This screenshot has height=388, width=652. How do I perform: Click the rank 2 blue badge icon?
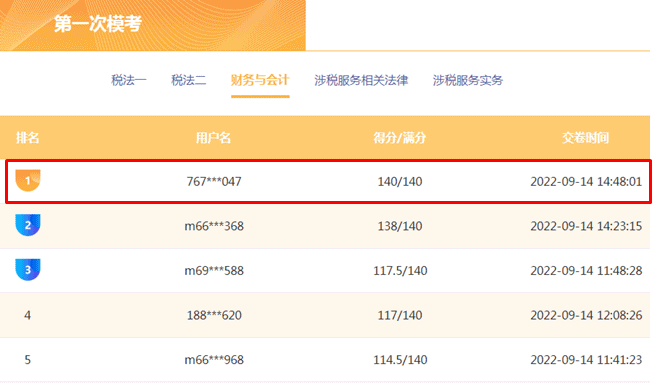pyautogui.click(x=28, y=225)
